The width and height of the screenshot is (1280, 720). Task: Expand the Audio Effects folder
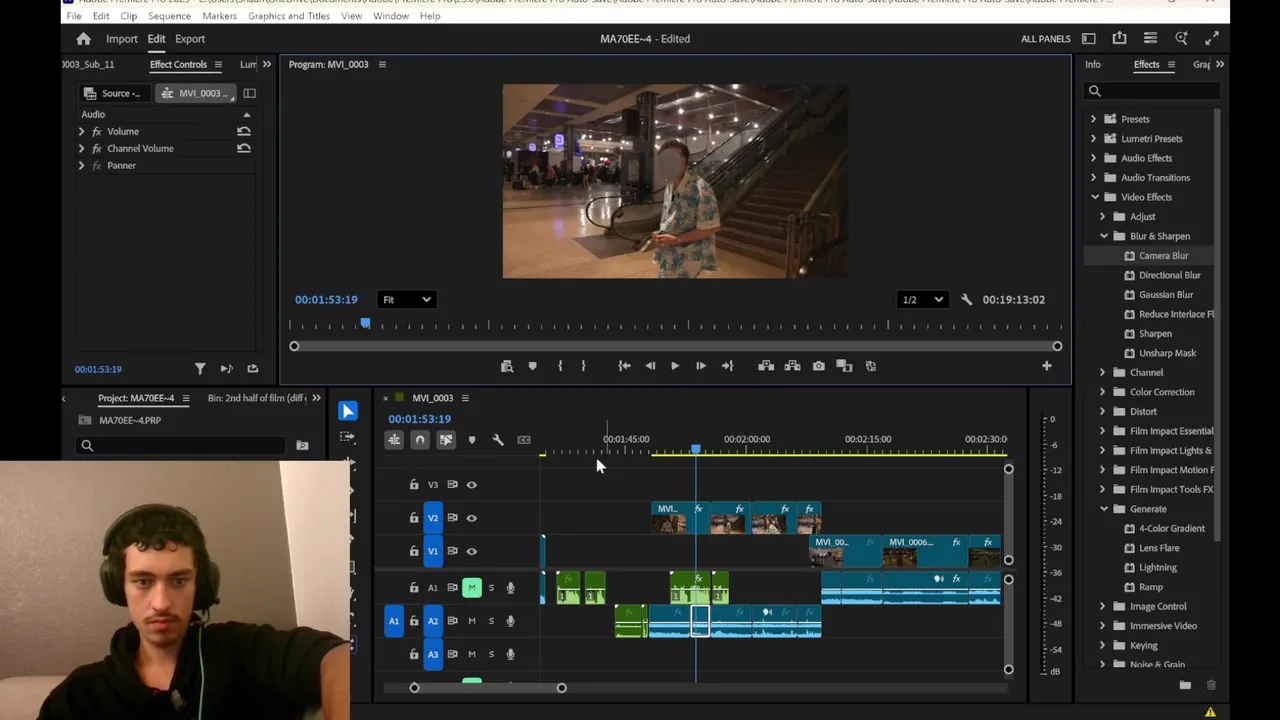point(1093,158)
